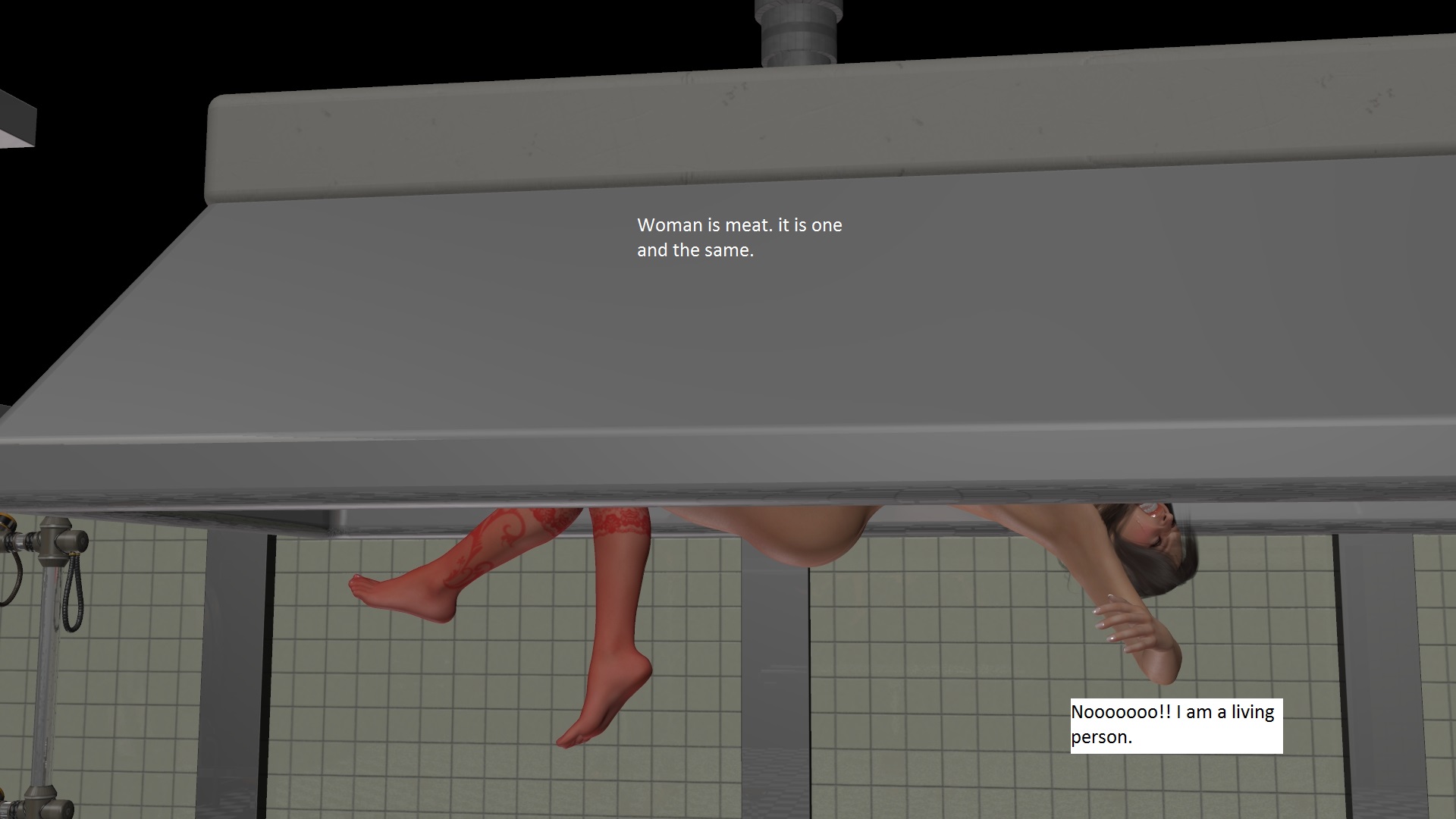Click 'Nooooooo!!' text in white box

pyautogui.click(x=1121, y=712)
